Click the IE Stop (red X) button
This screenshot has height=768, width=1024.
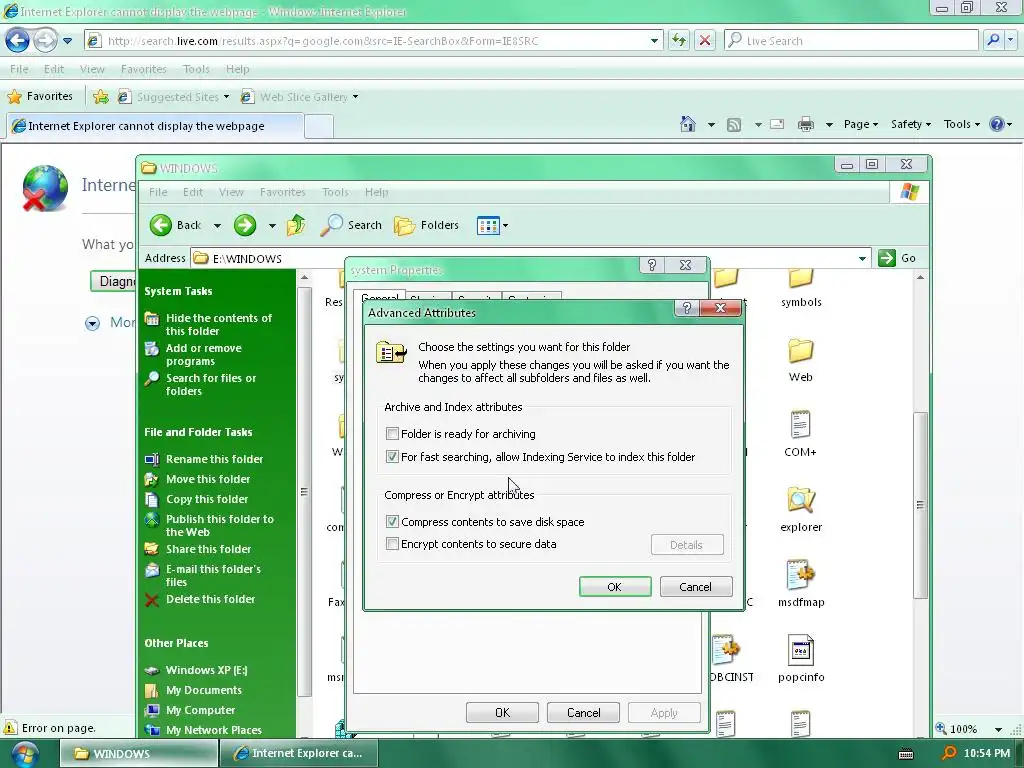[705, 40]
